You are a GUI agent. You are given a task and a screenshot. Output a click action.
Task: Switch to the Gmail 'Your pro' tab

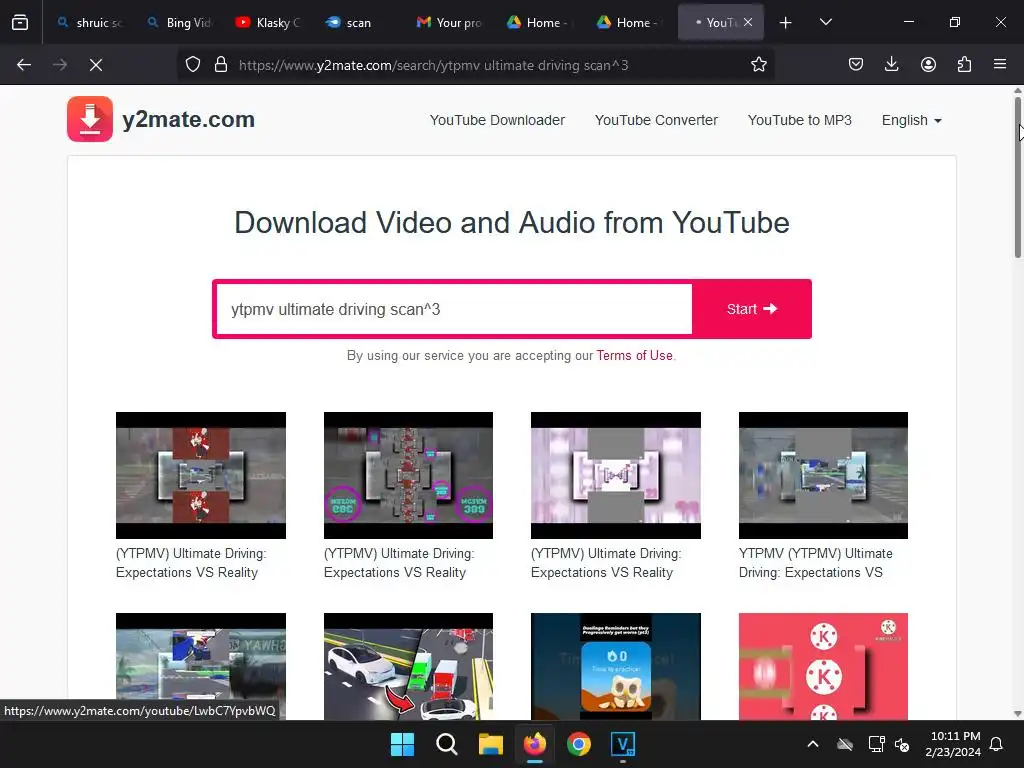tap(450, 22)
